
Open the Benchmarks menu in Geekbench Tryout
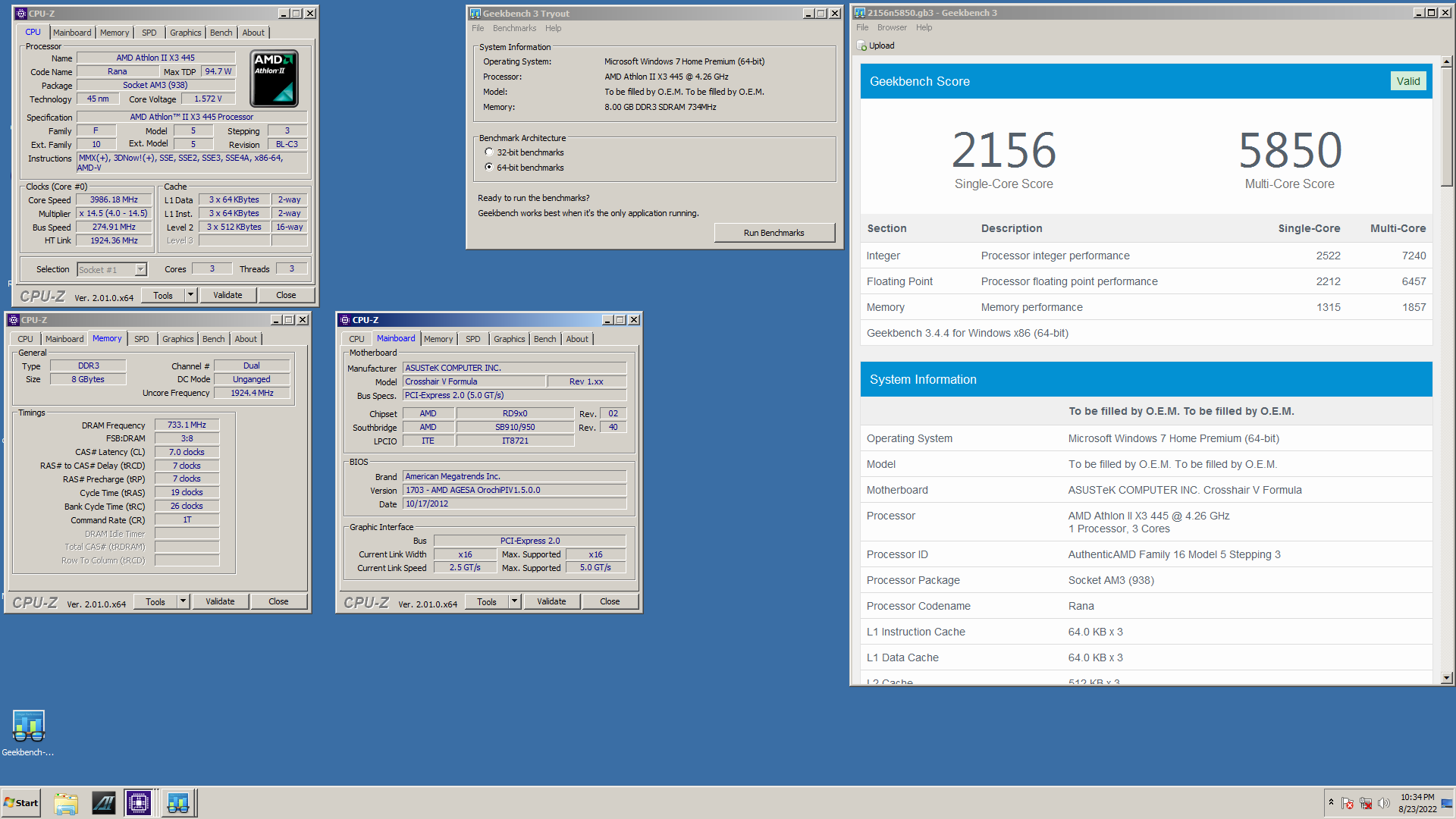pyautogui.click(x=514, y=28)
